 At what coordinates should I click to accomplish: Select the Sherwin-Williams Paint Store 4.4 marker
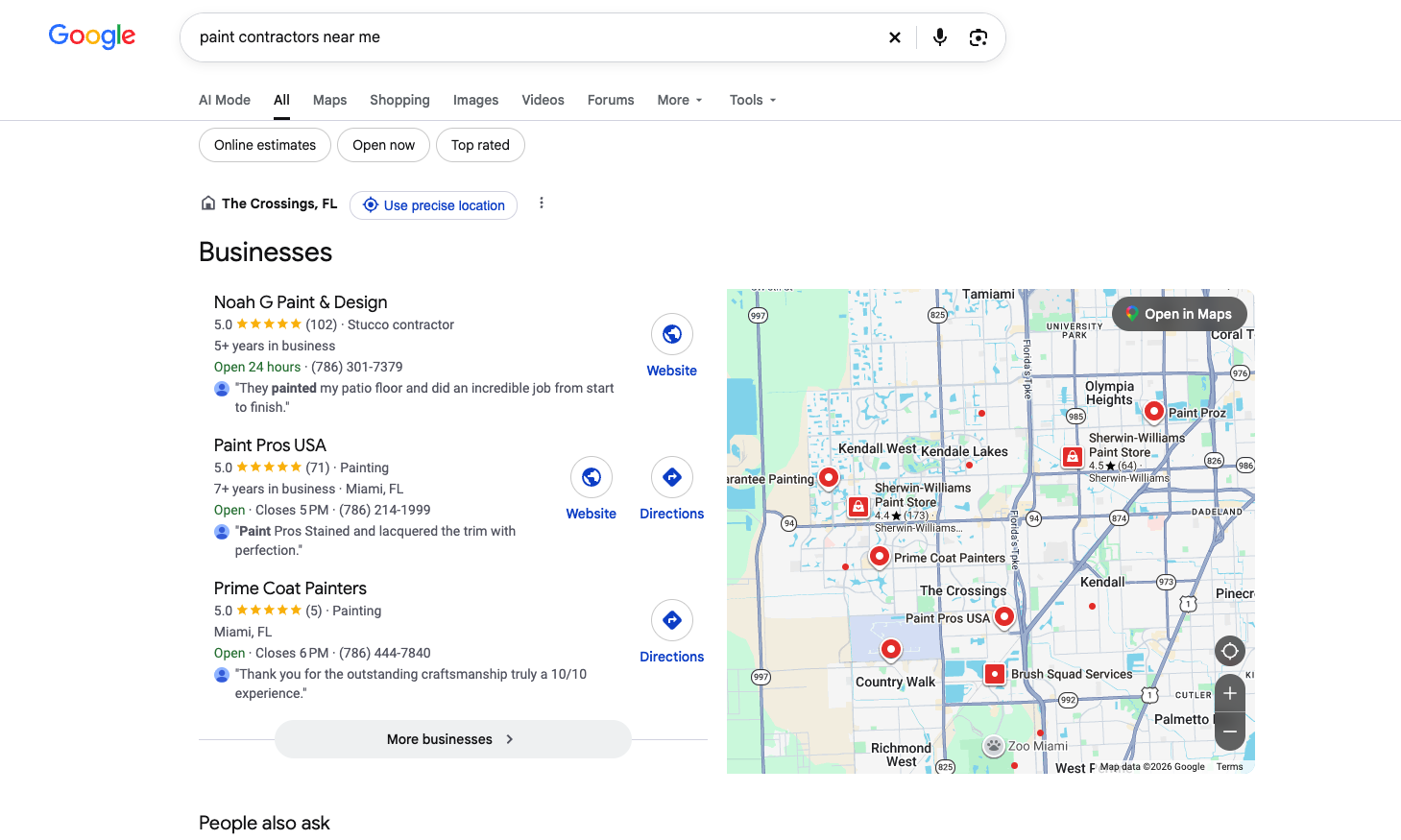[x=858, y=506]
